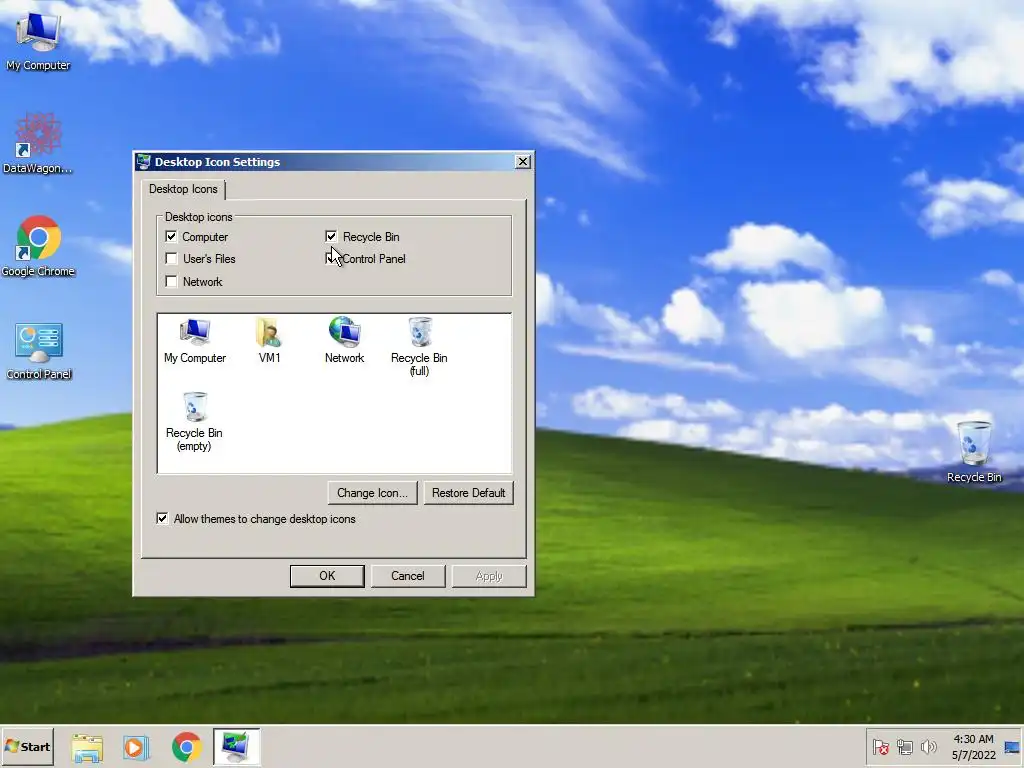This screenshot has width=1024, height=768.
Task: Click the Apply button
Action: (489, 576)
